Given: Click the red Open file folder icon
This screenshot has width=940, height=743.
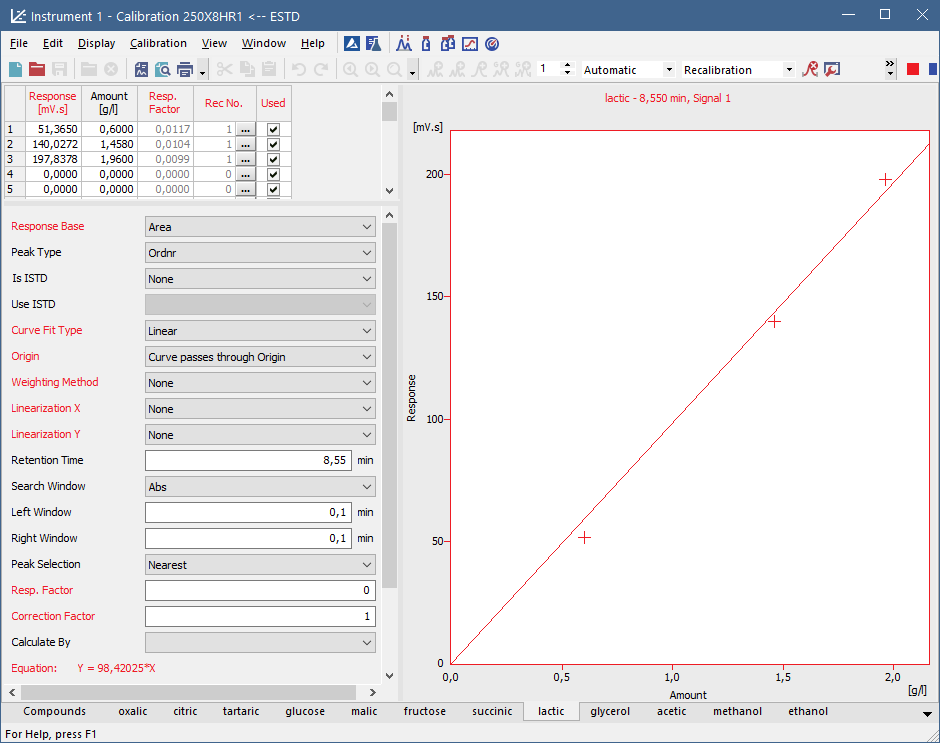Looking at the screenshot, I should [x=37, y=69].
